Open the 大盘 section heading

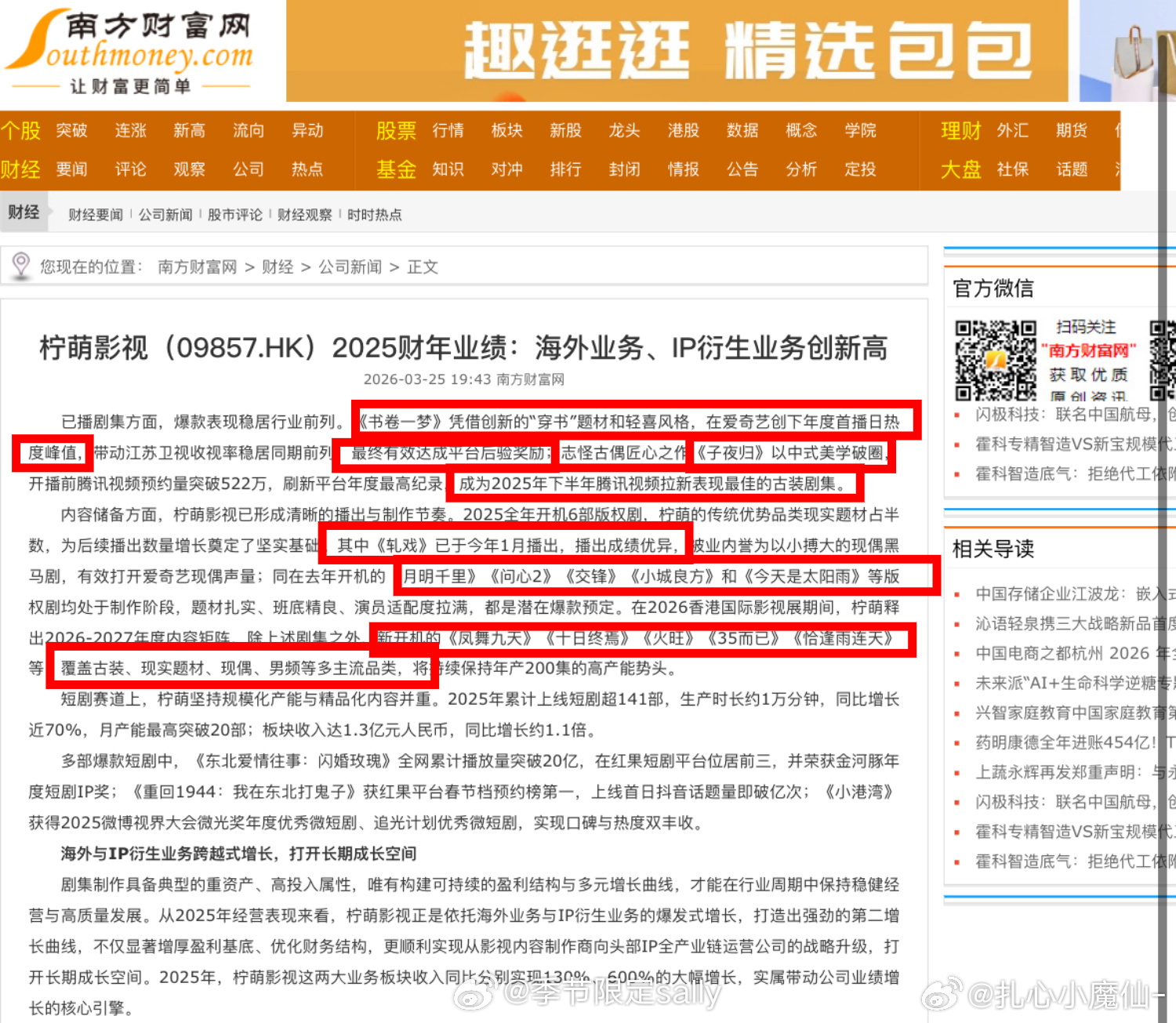click(960, 169)
